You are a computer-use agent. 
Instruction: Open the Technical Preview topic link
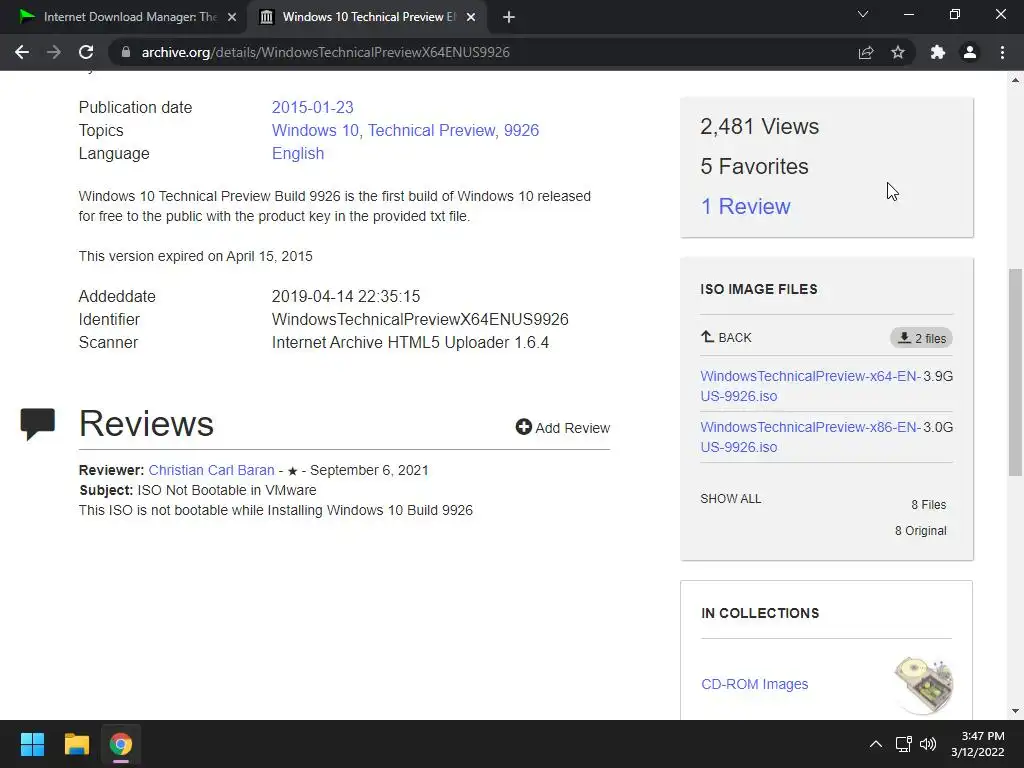(431, 130)
